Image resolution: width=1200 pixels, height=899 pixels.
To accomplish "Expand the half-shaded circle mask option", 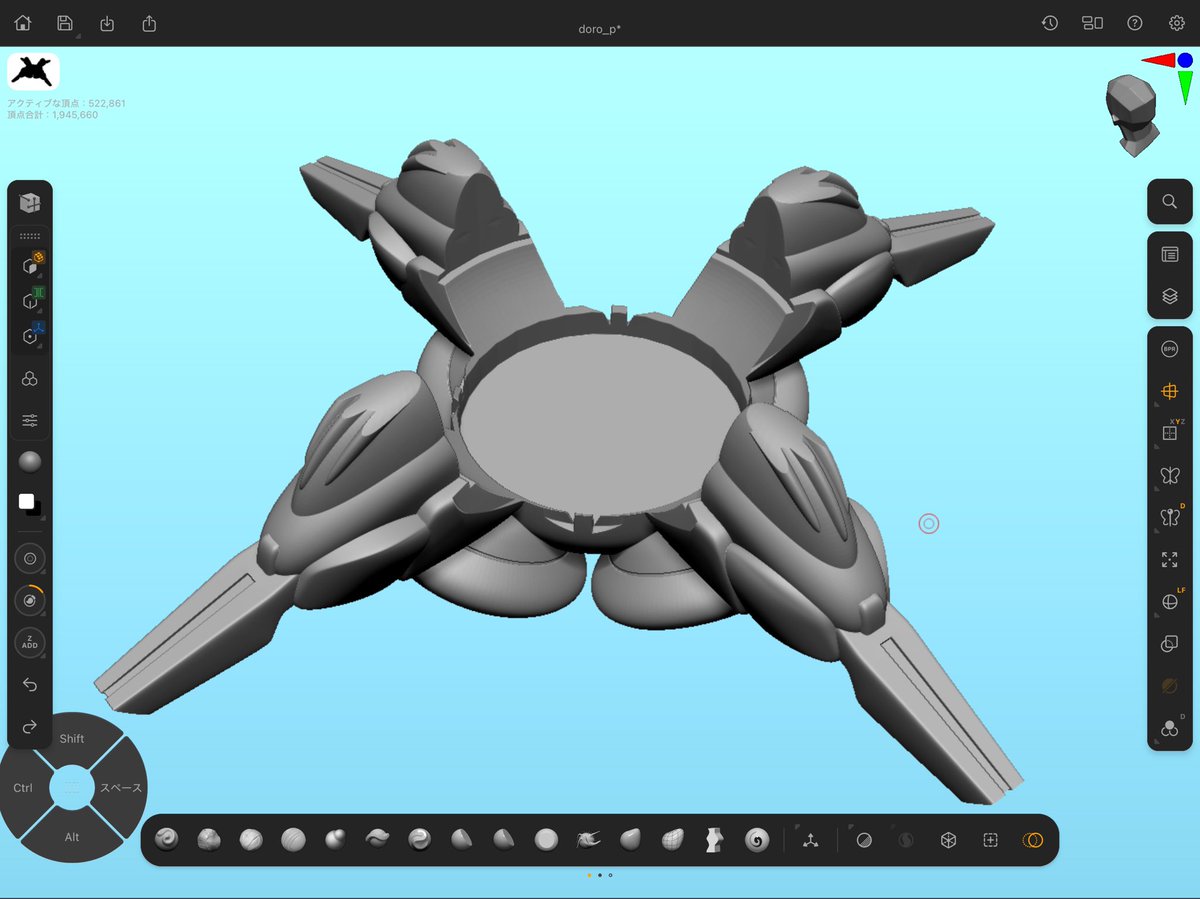I will (x=864, y=840).
